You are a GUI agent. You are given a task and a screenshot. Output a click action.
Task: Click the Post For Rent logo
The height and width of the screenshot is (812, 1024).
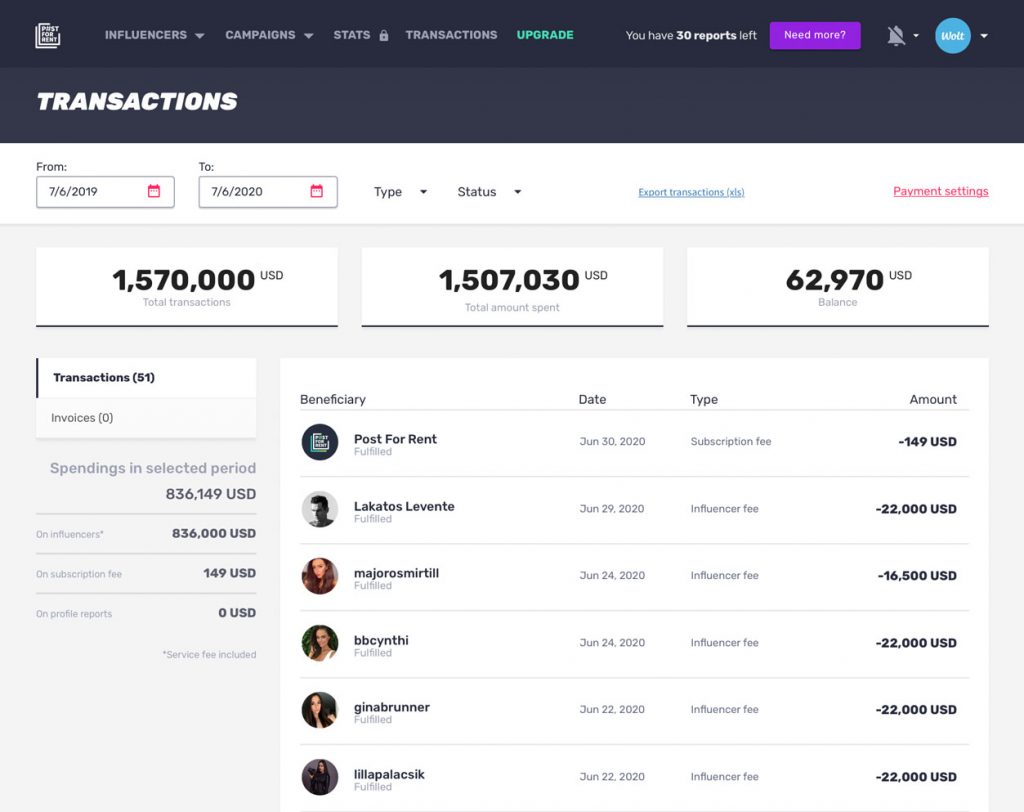click(x=48, y=35)
